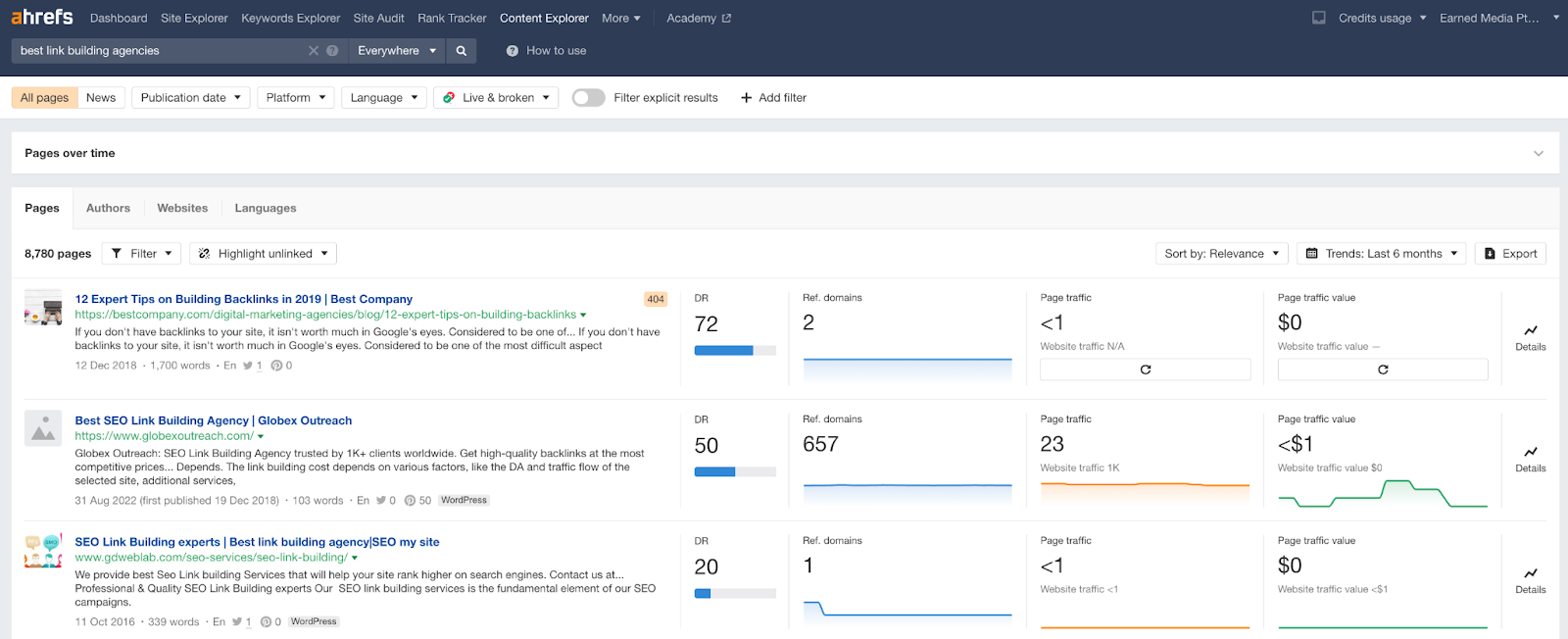Expand the Pages over time panel

tap(1539, 154)
